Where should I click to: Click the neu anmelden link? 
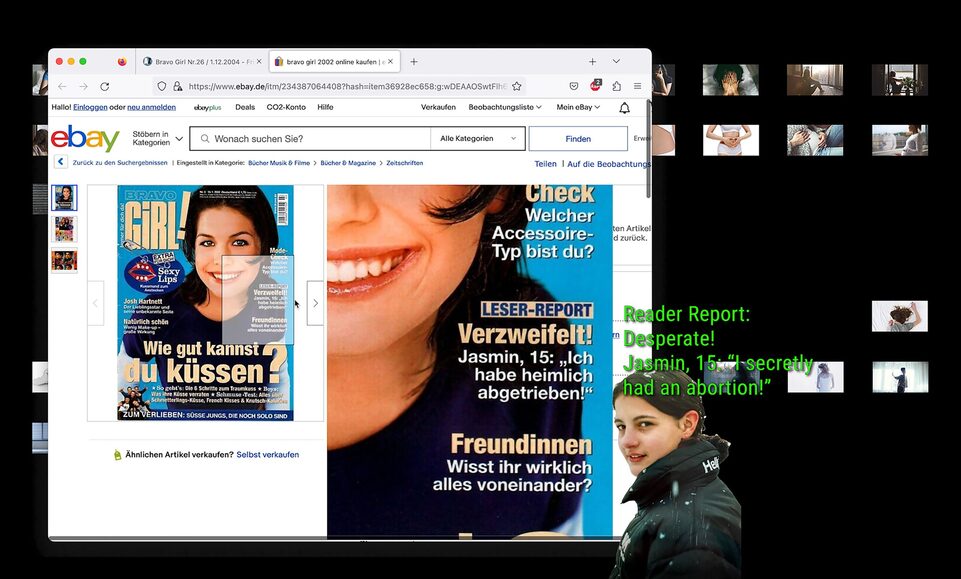151,107
